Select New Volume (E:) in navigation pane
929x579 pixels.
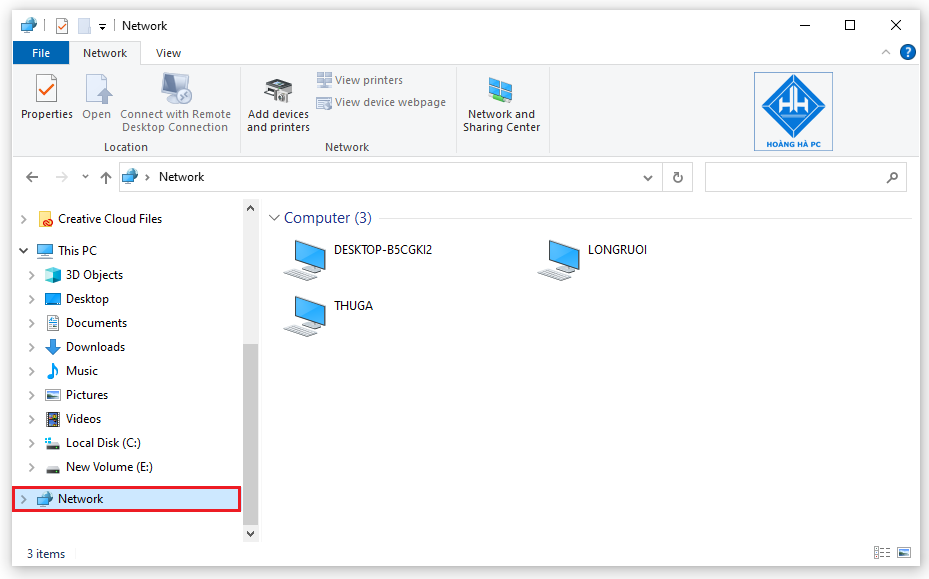click(x=109, y=467)
